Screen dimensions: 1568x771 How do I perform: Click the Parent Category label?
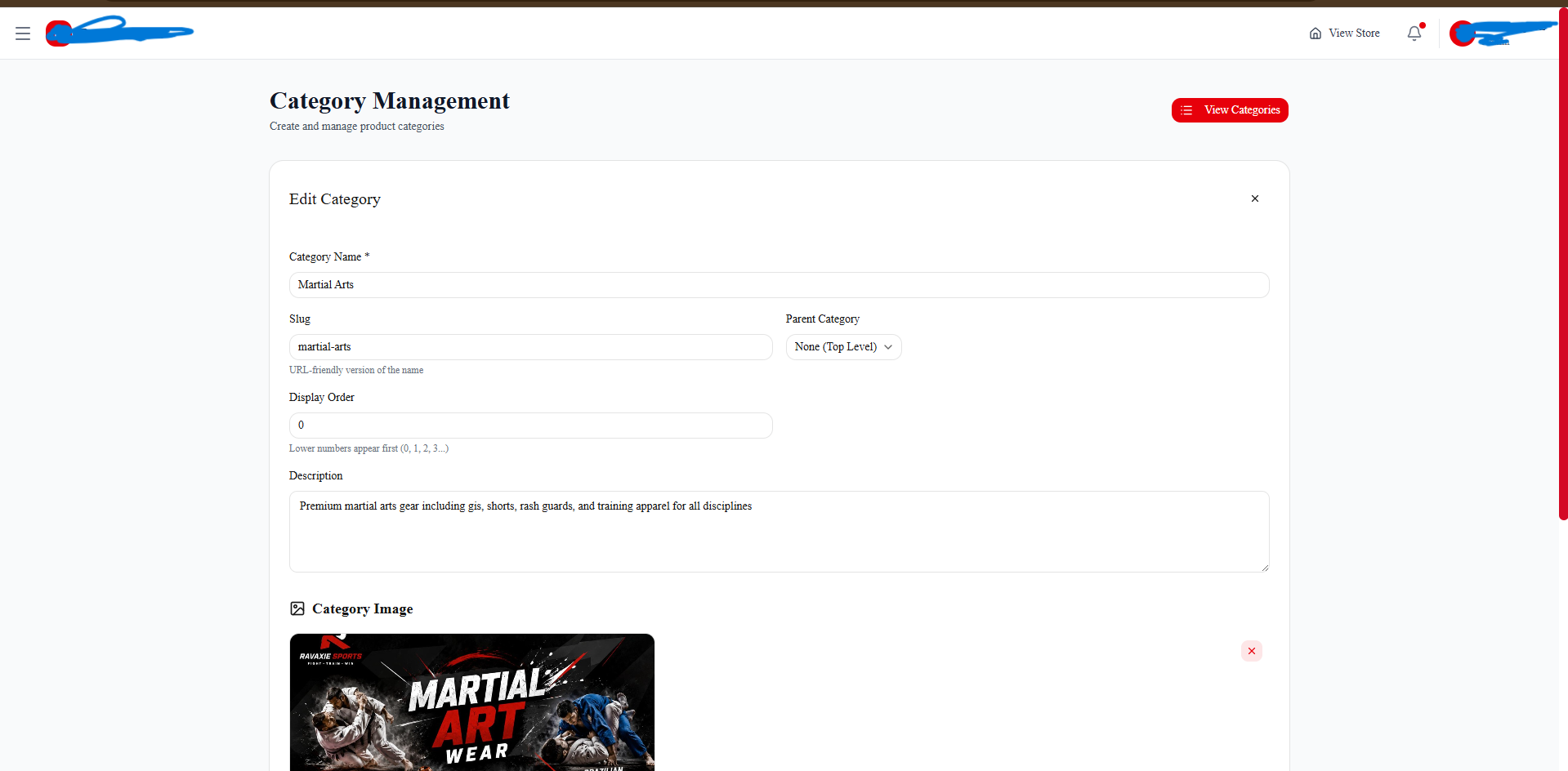click(823, 319)
